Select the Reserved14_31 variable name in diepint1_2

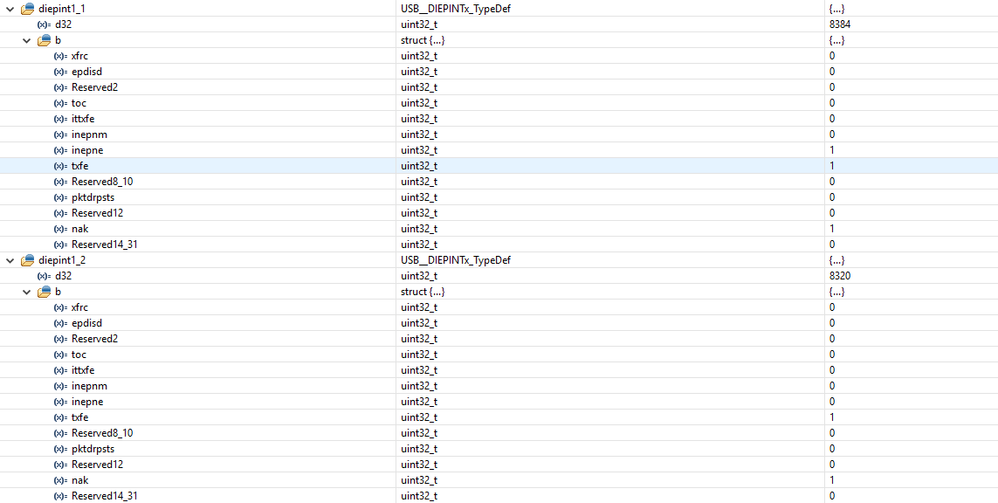(x=104, y=495)
